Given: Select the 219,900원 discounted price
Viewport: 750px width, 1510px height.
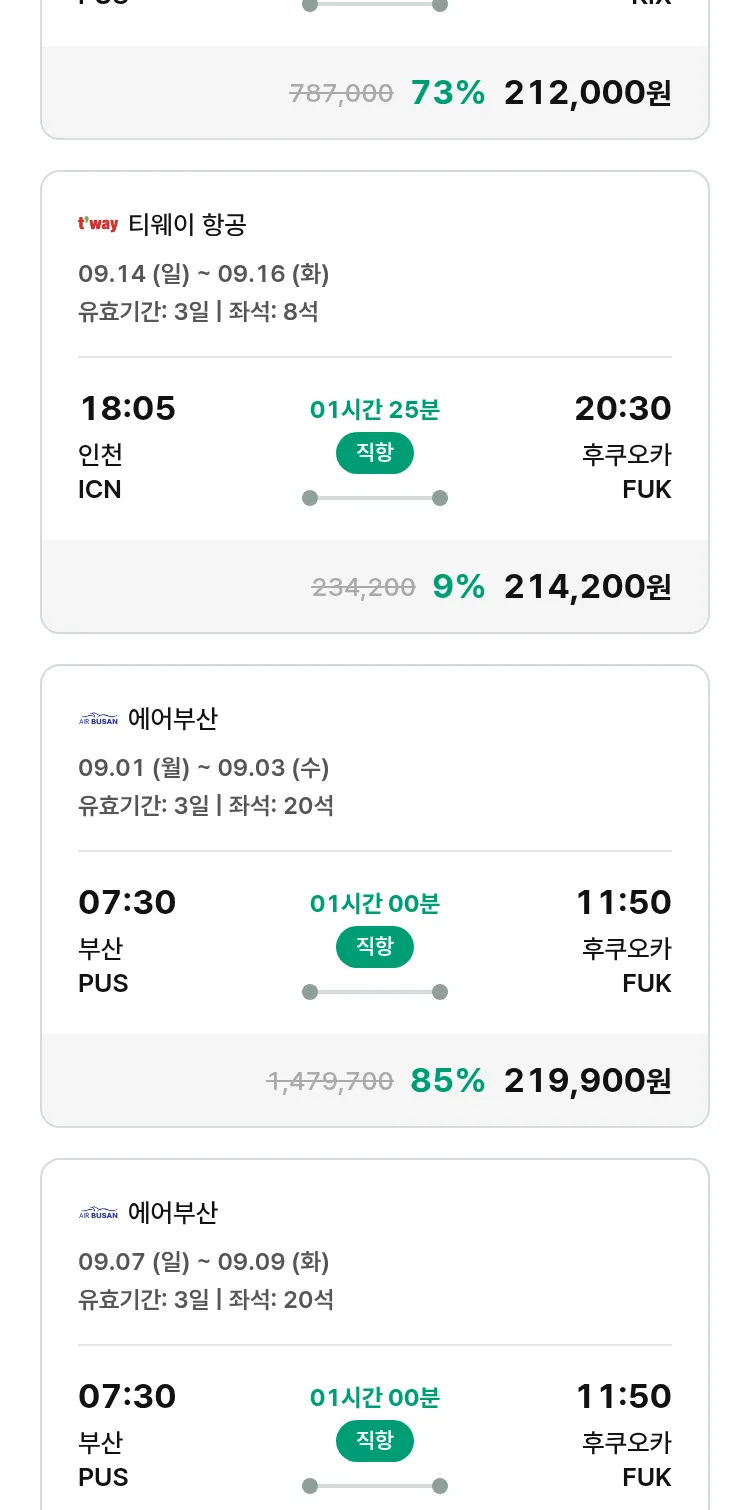Looking at the screenshot, I should click(x=587, y=1081).
